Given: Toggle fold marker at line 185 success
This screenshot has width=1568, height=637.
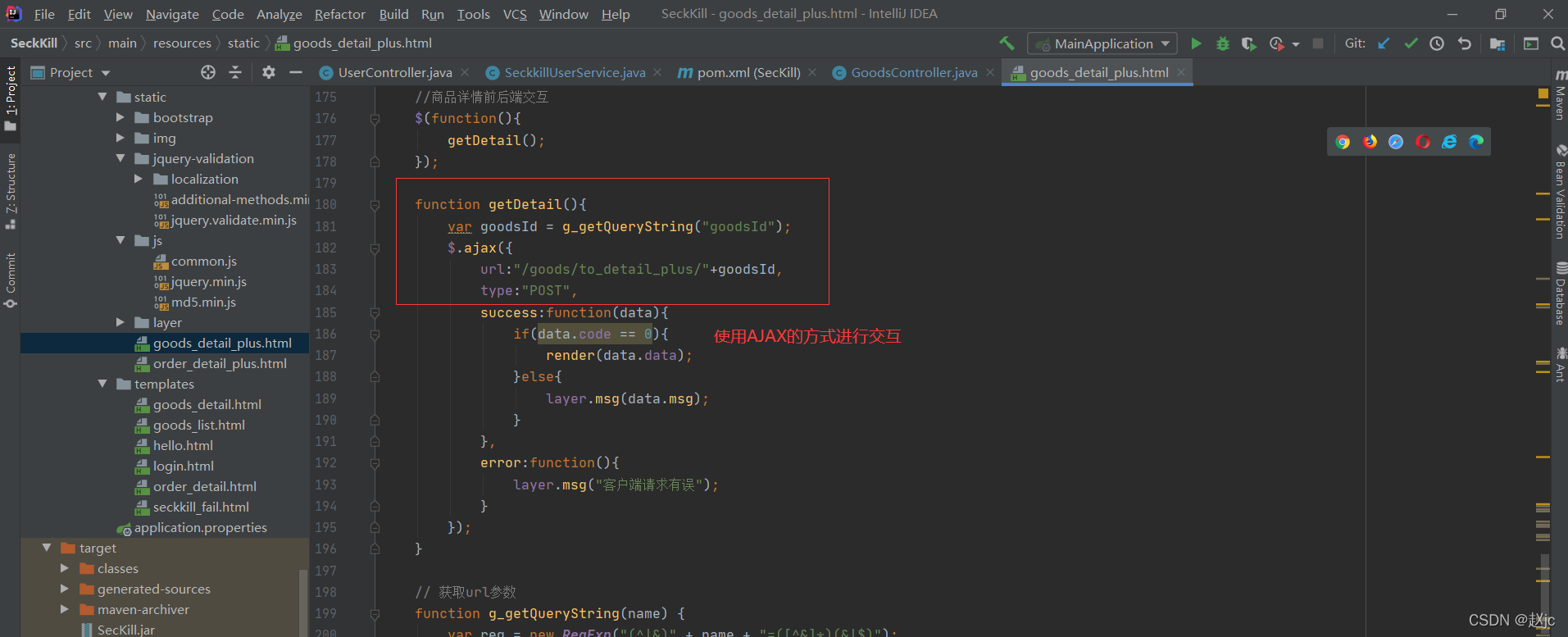Looking at the screenshot, I should (375, 312).
